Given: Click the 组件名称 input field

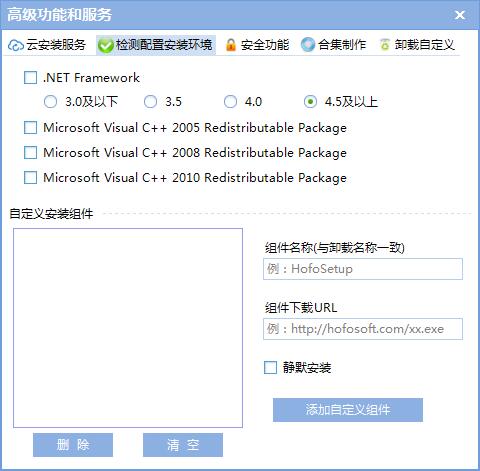Looking at the screenshot, I should click(x=363, y=269).
